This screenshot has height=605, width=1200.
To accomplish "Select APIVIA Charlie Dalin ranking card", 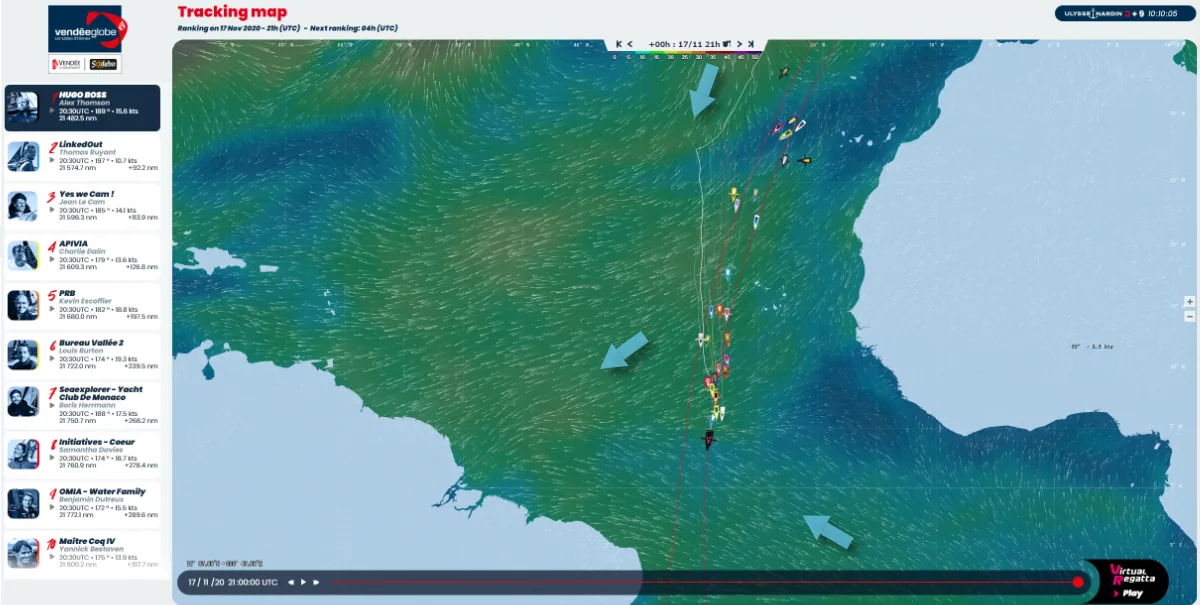I will pos(81,256).
